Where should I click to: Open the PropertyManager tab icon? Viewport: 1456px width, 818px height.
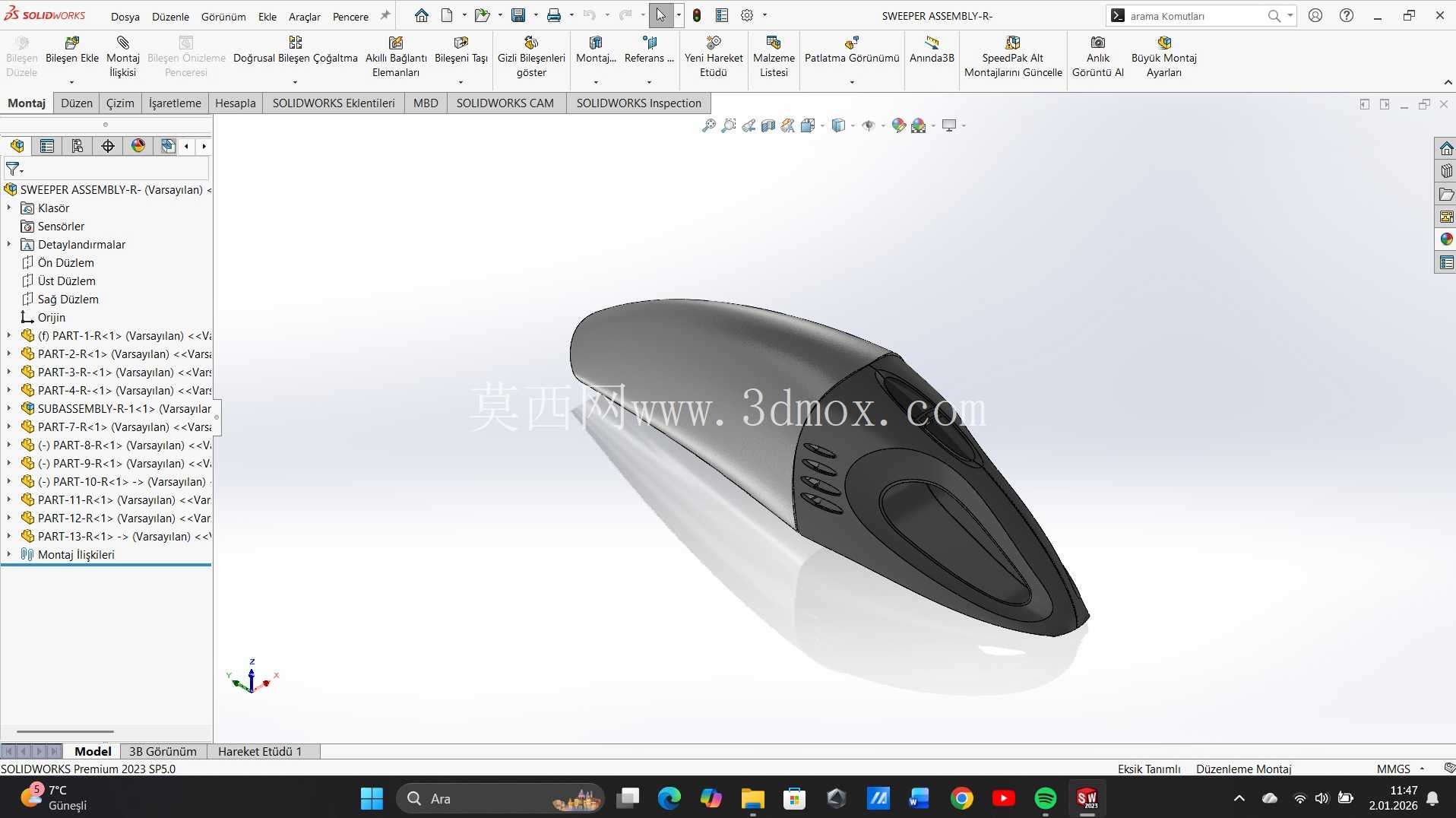pos(47,146)
